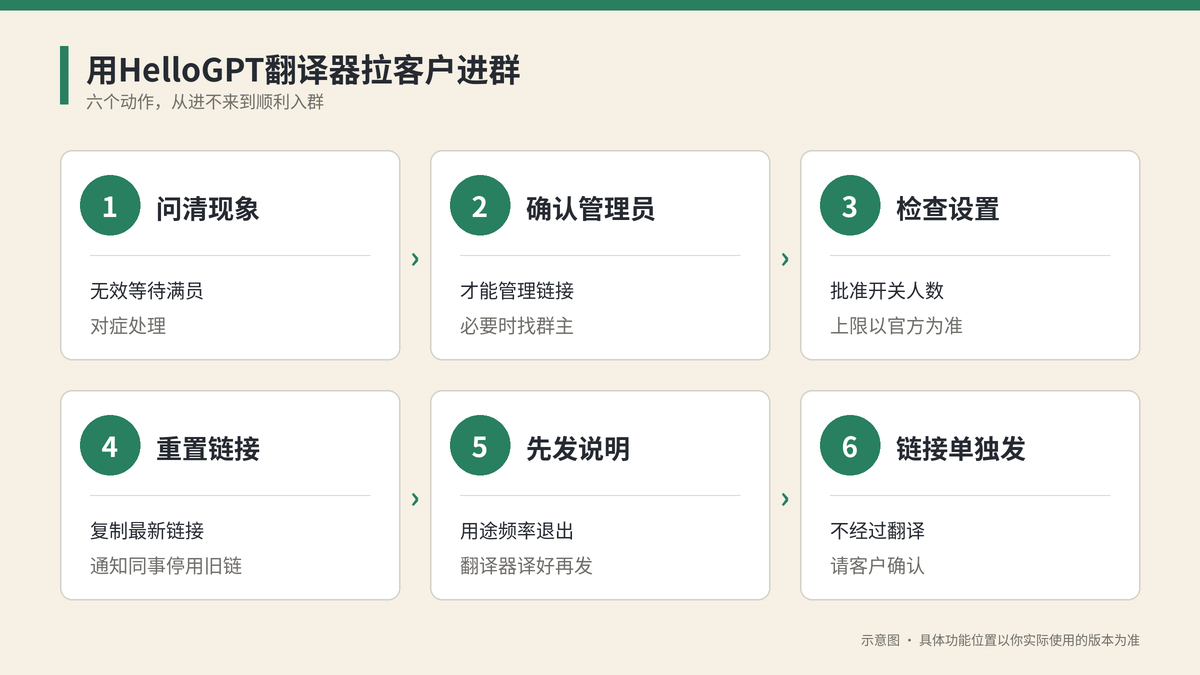1200x675 pixels.
Task: Click the footnote 示意图 · 具体功能位置以你实际使用的版本为准
Action: (x=1000, y=640)
